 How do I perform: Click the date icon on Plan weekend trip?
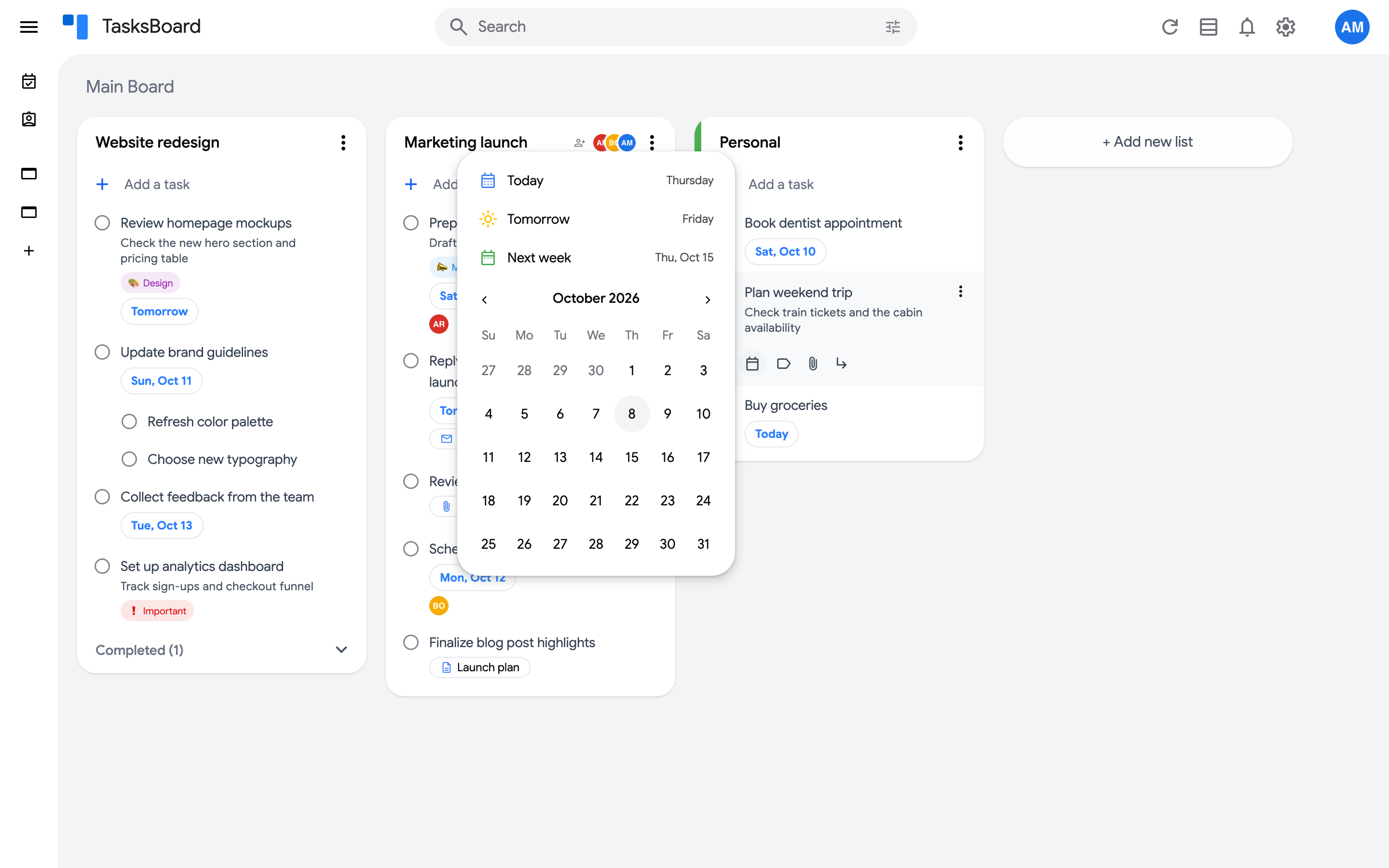[752, 364]
